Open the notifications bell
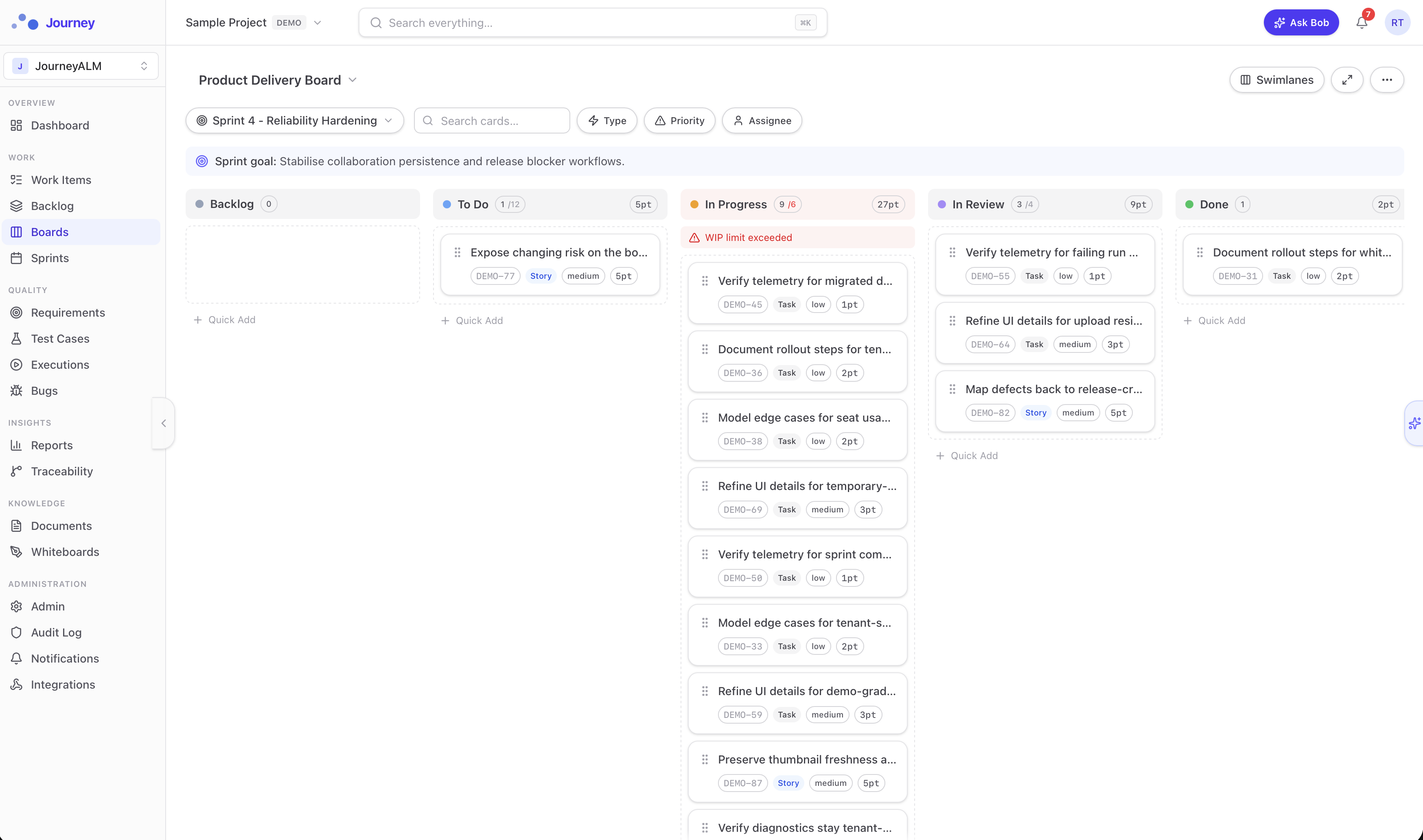1423x840 pixels. pos(1362,23)
